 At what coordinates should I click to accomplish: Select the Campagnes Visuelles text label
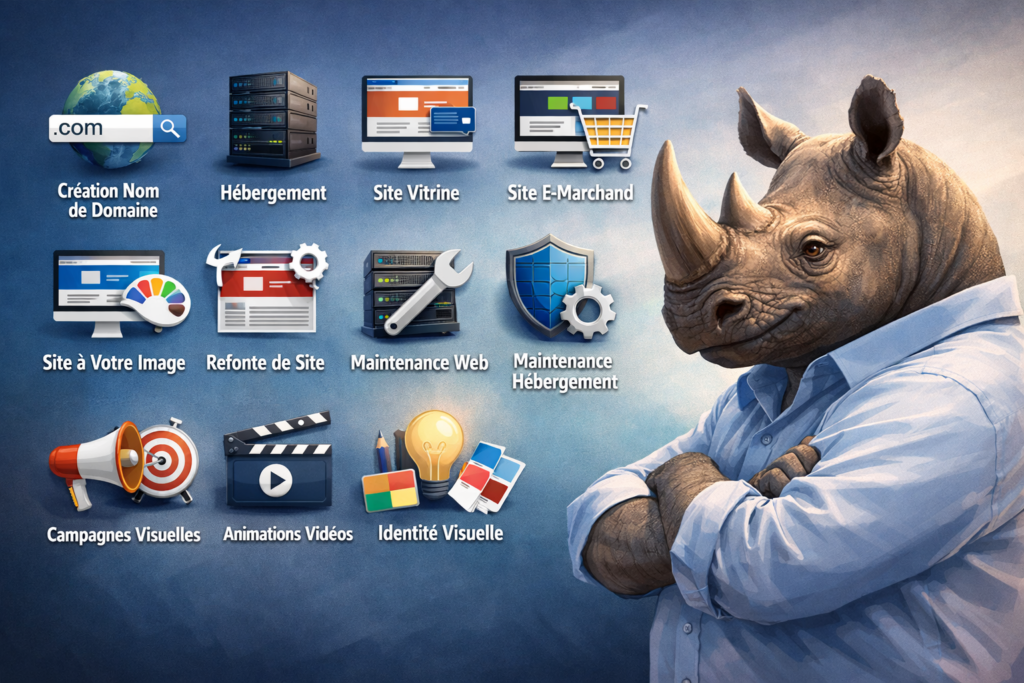[x=123, y=535]
